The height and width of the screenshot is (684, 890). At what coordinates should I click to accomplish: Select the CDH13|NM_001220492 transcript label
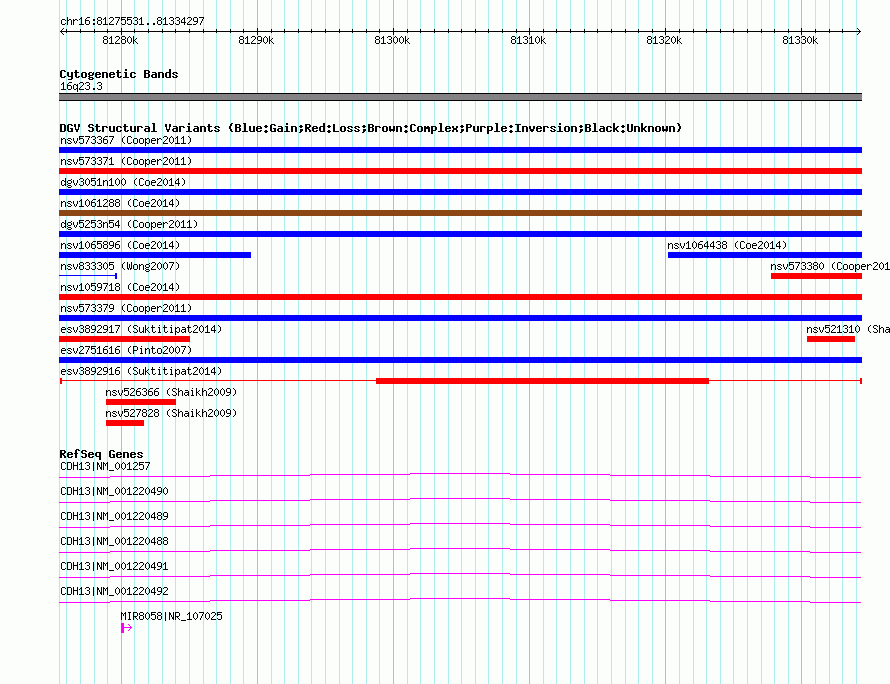click(114, 591)
